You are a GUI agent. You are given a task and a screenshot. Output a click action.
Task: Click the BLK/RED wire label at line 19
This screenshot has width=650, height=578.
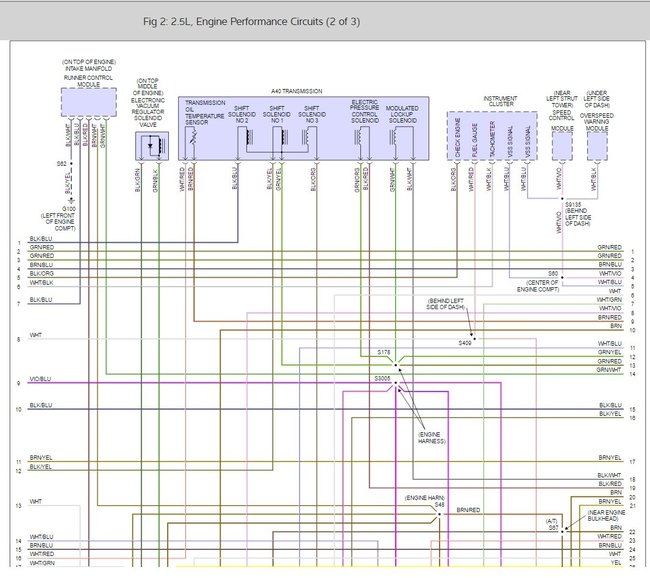point(610,484)
